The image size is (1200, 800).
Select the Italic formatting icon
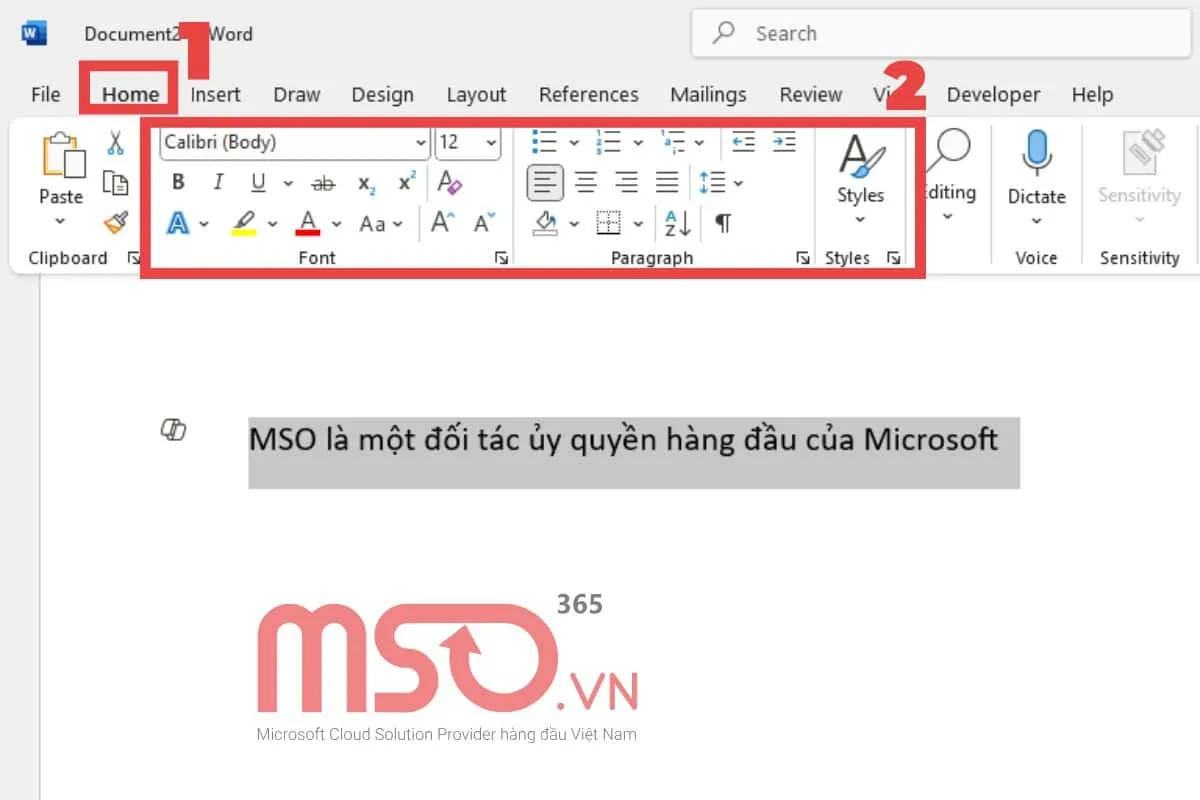coord(218,182)
